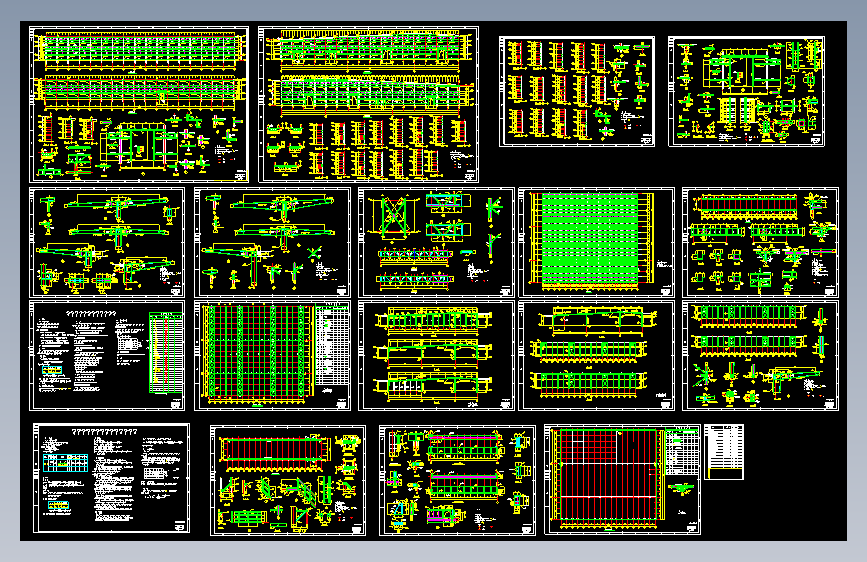Open the sheet with cross-bracing and truss details
Image resolution: width=867 pixels, height=562 pixels.
click(x=436, y=242)
